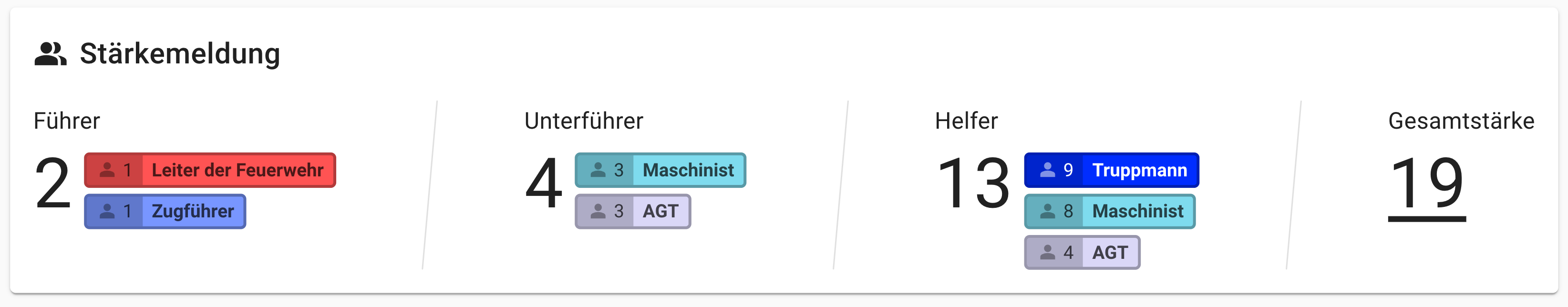Screen dimensions: 1568x307
Task: Click the Helfer count number 13
Action: click(x=973, y=184)
